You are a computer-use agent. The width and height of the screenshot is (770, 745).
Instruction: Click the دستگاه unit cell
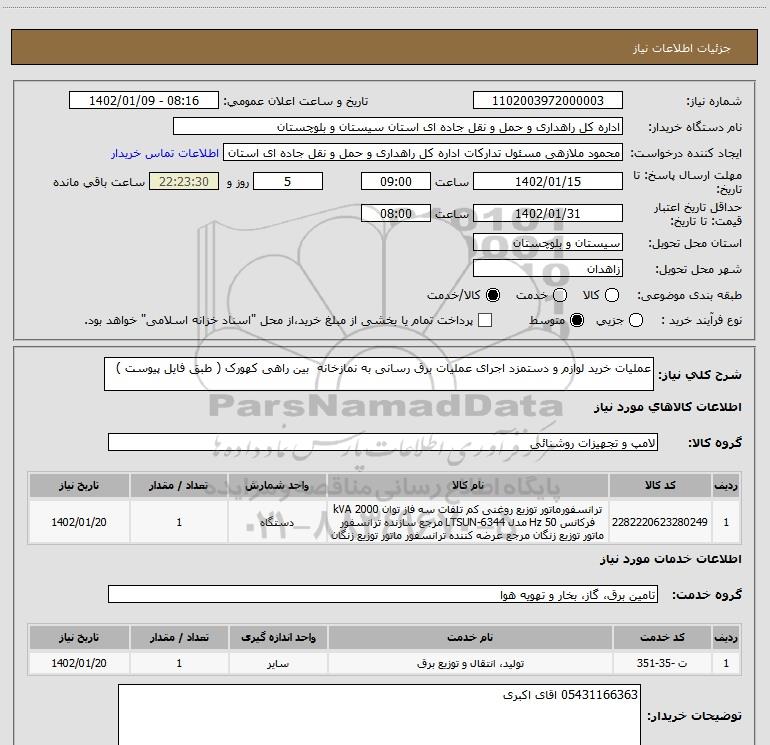[277, 522]
